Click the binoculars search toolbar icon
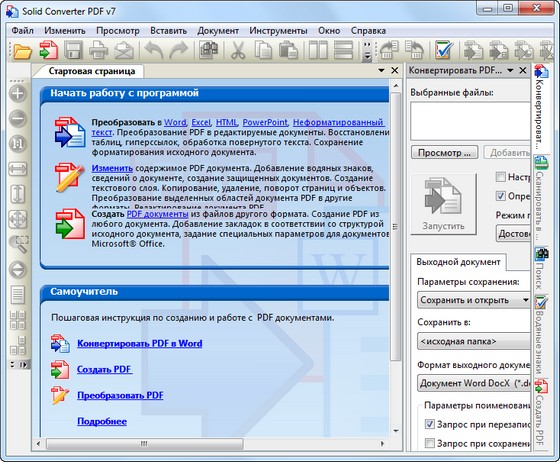 point(209,50)
